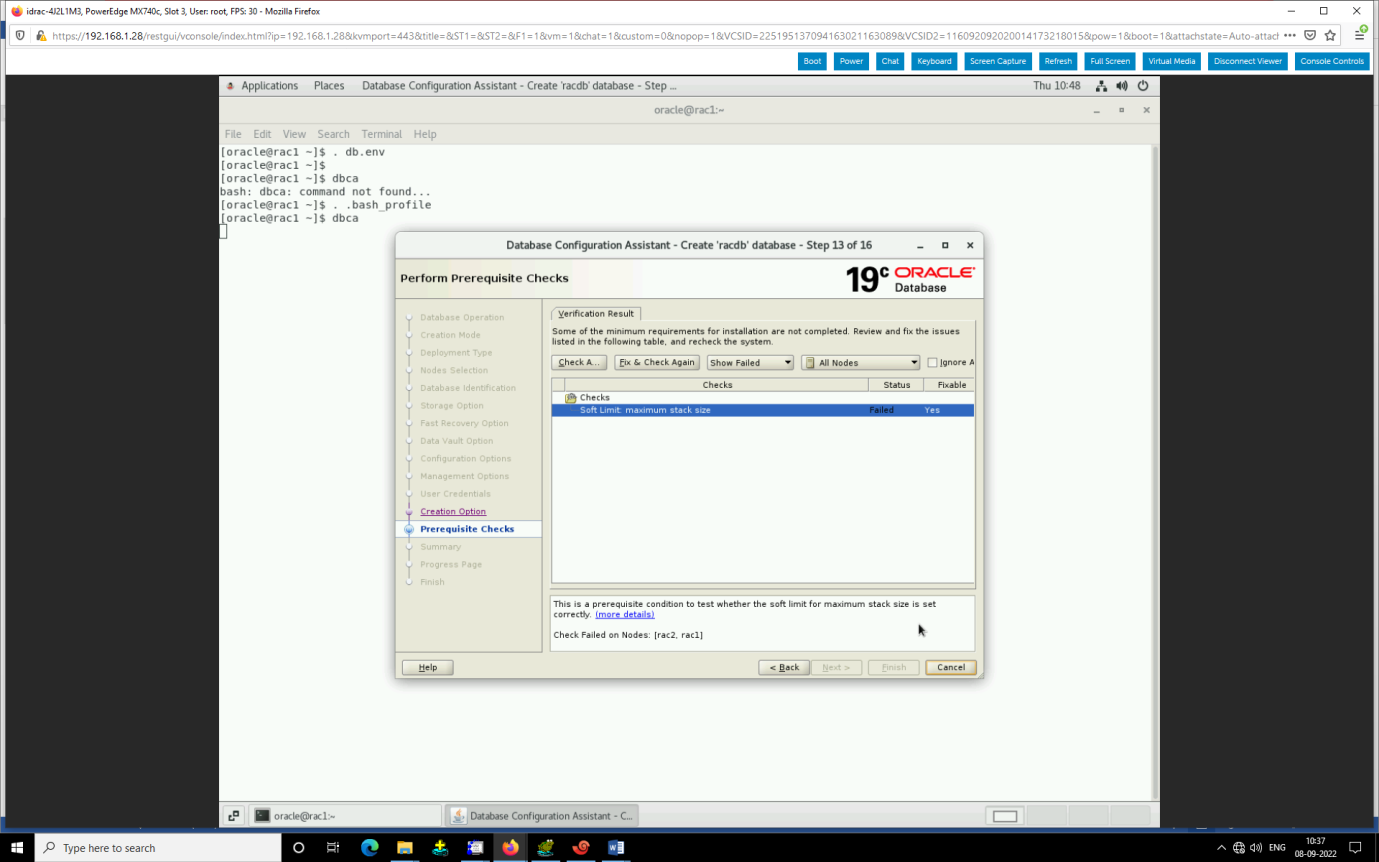Open terminal File menu

[x=233, y=134]
